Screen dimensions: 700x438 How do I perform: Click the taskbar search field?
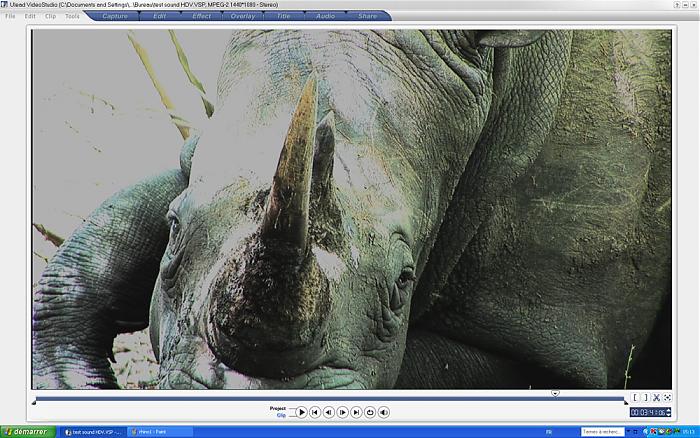click(x=602, y=432)
